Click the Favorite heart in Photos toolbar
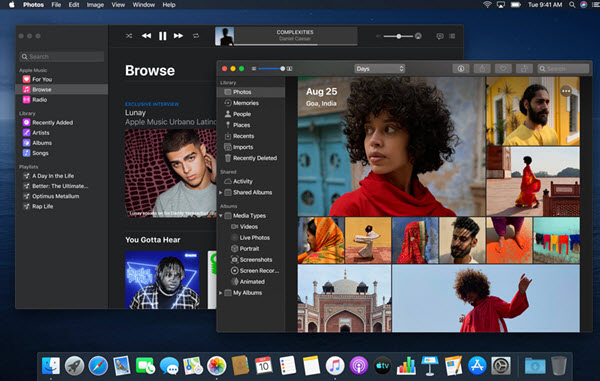 coord(503,69)
